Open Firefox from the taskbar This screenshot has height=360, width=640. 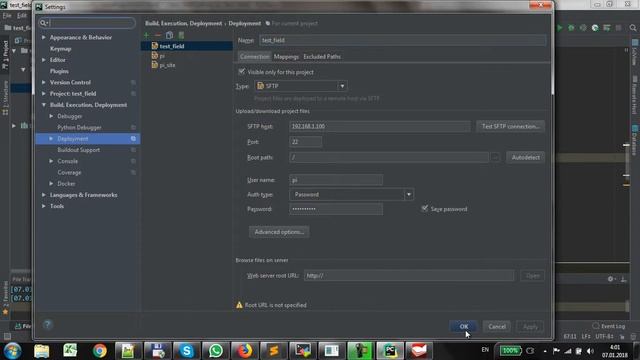[x=244, y=351]
